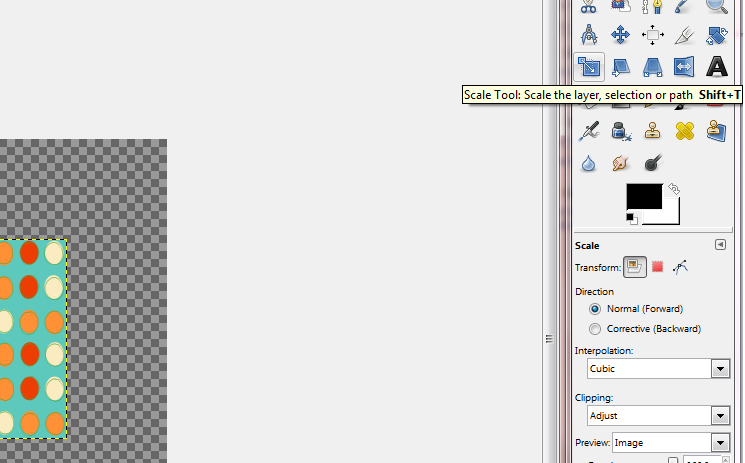Choose Normal (Forward) direction
Image resolution: width=745 pixels, height=463 pixels.
point(594,309)
